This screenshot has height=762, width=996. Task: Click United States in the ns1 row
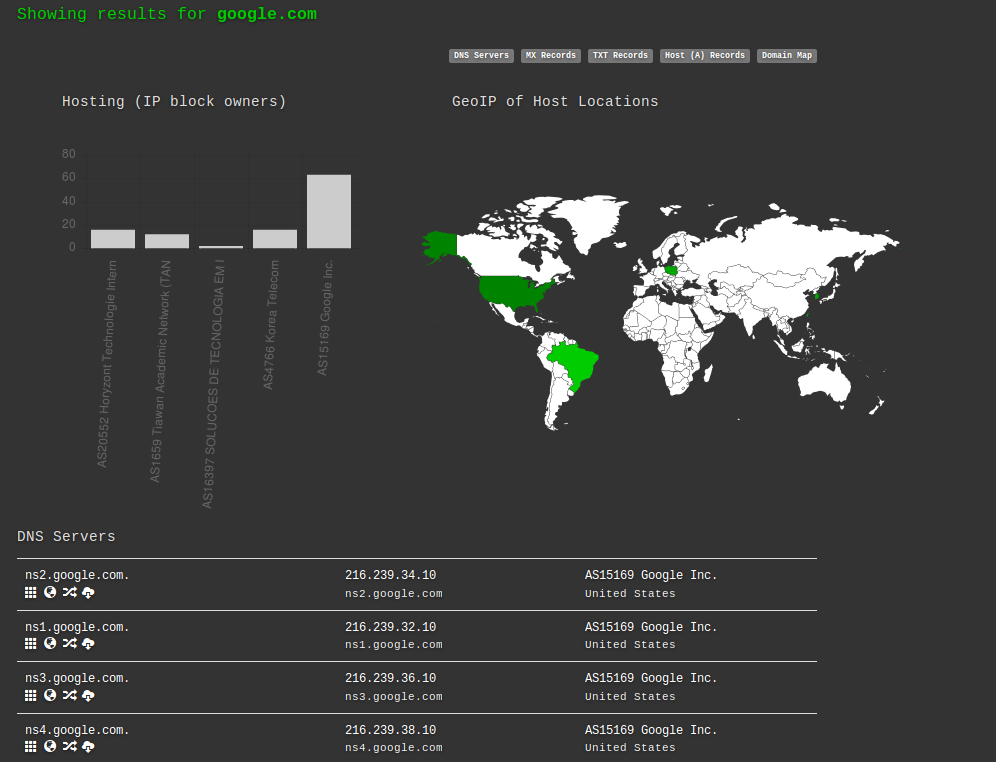(x=630, y=645)
